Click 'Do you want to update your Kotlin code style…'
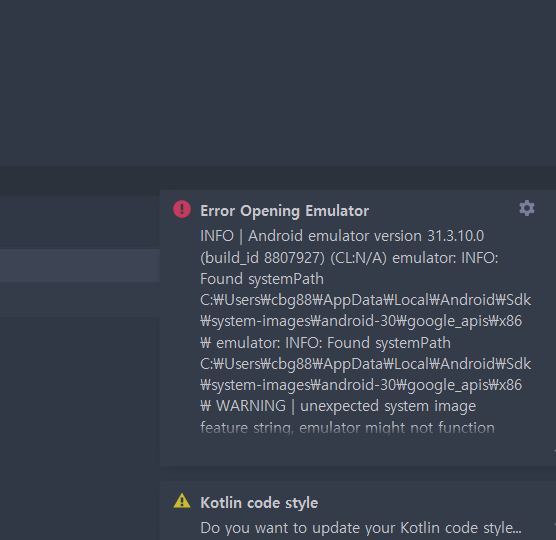This screenshot has height=540, width=556. pos(361,528)
